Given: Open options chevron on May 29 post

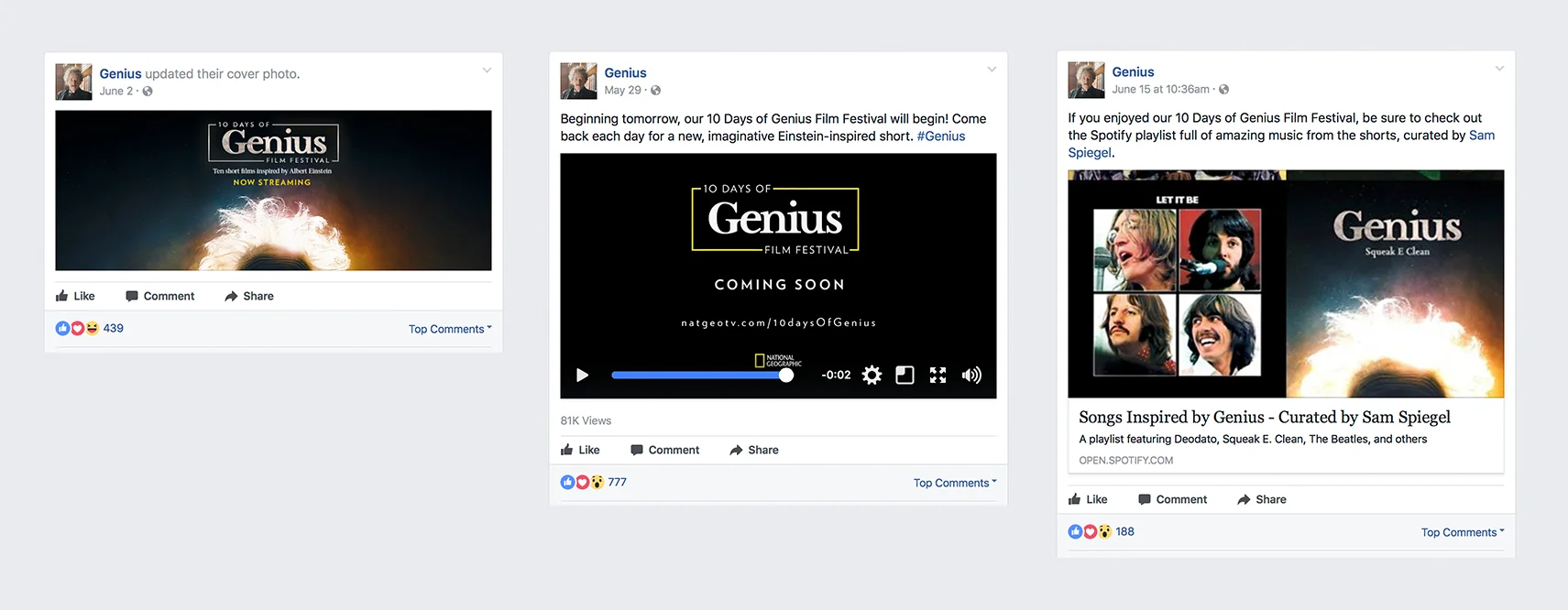Looking at the screenshot, I should [x=992, y=69].
